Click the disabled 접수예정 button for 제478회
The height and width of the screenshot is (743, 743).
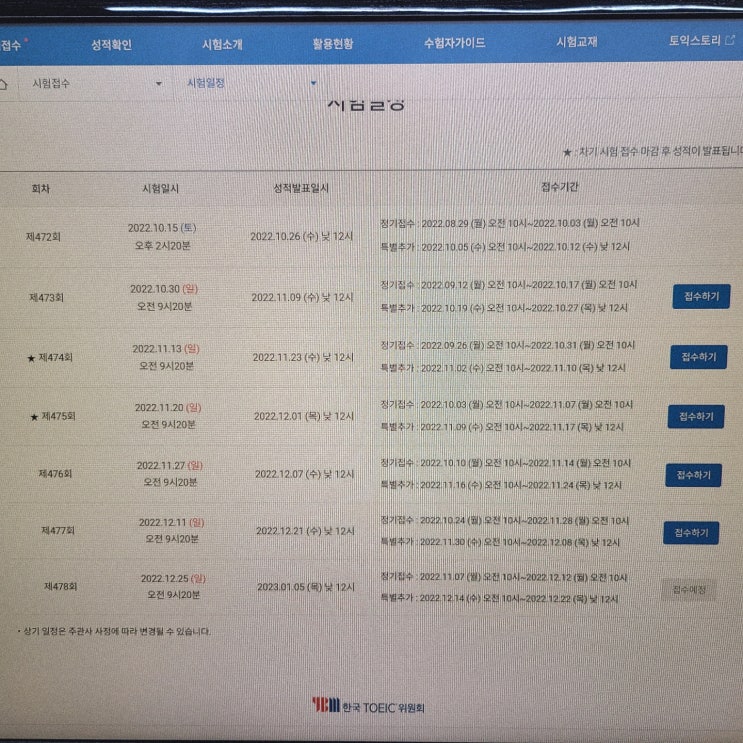(x=689, y=590)
